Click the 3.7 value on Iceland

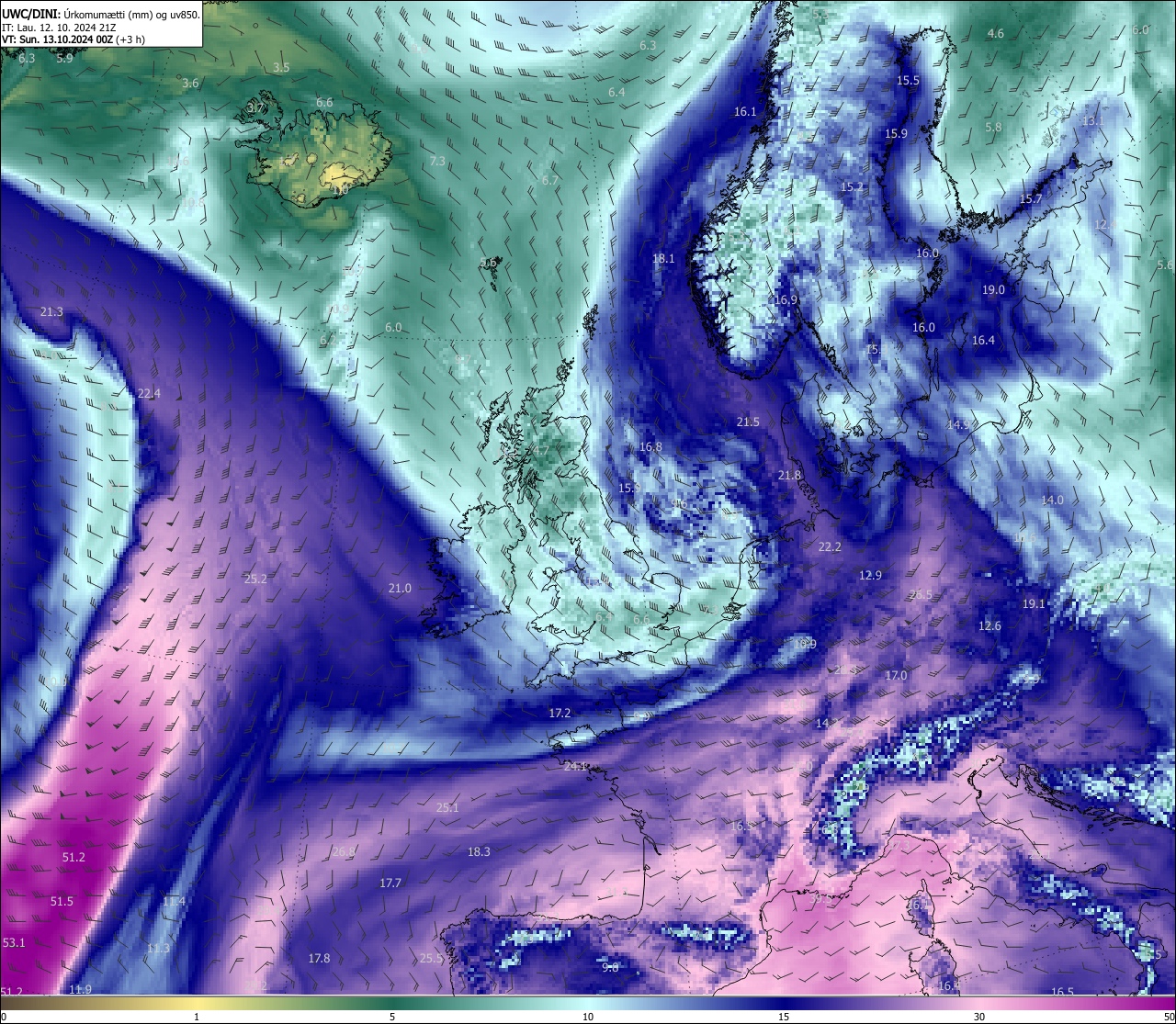pyautogui.click(x=255, y=108)
